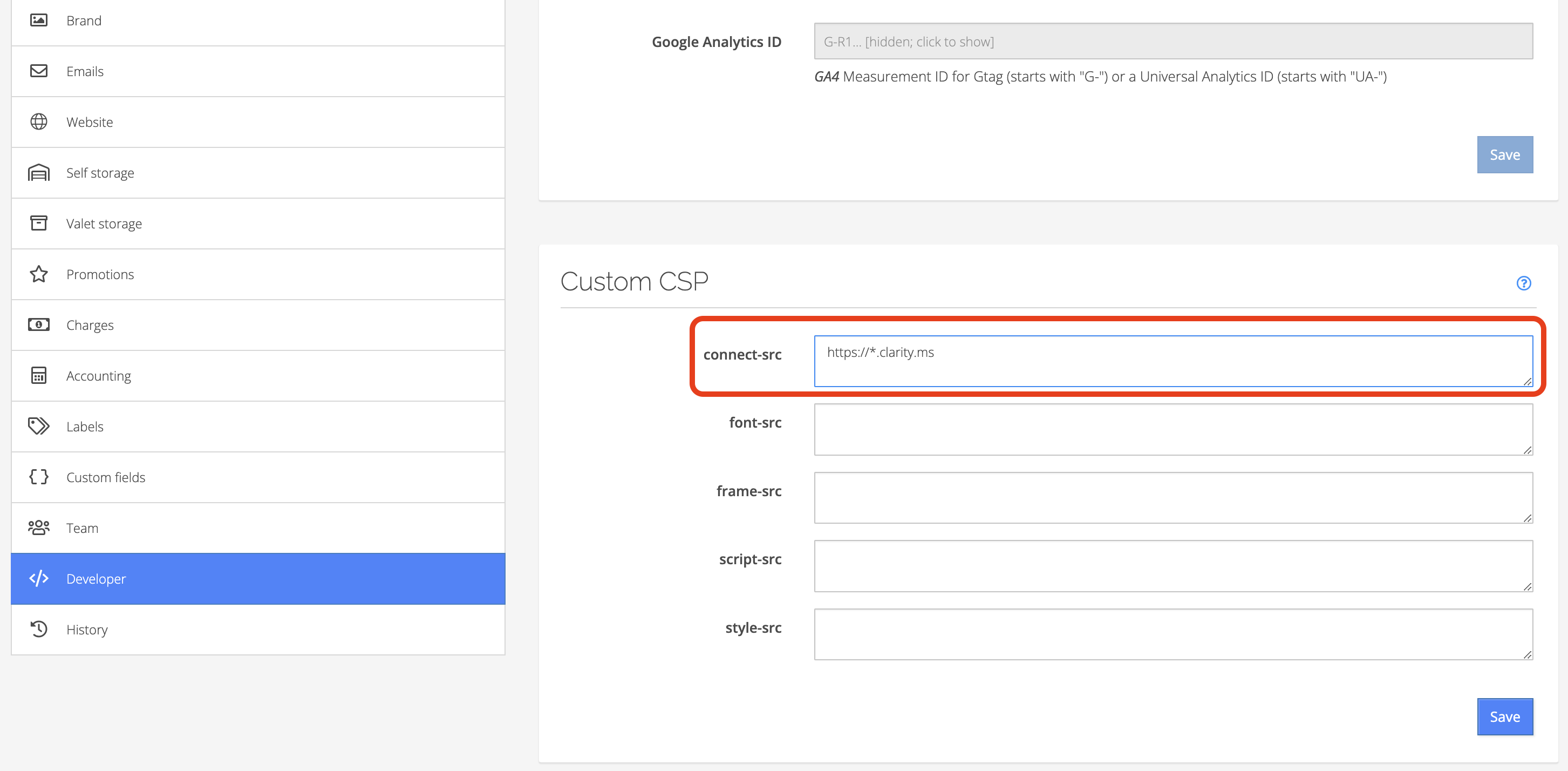Click the Self storage garage icon

point(38,173)
